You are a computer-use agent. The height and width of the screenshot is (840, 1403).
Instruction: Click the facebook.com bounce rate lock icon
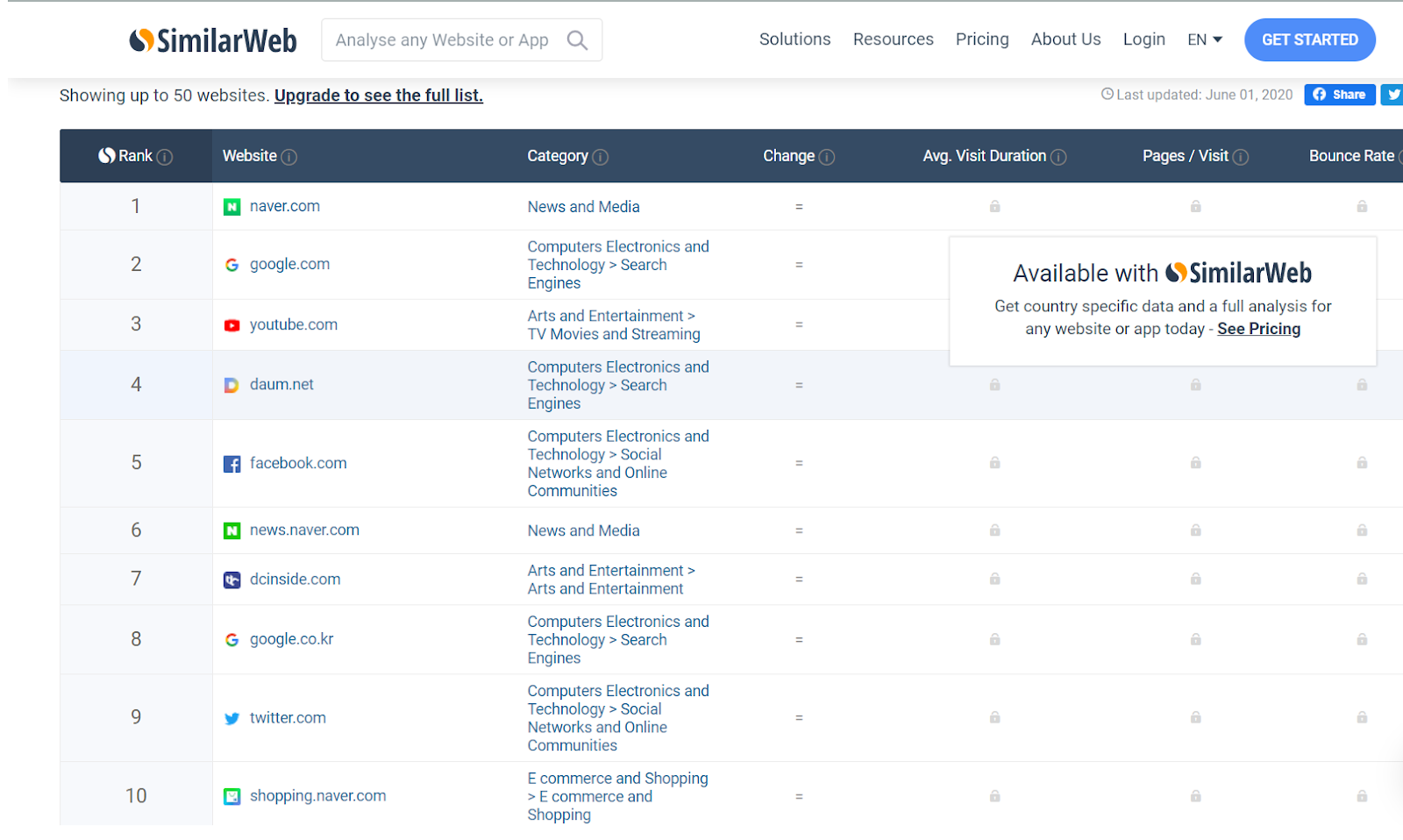coord(1362,462)
